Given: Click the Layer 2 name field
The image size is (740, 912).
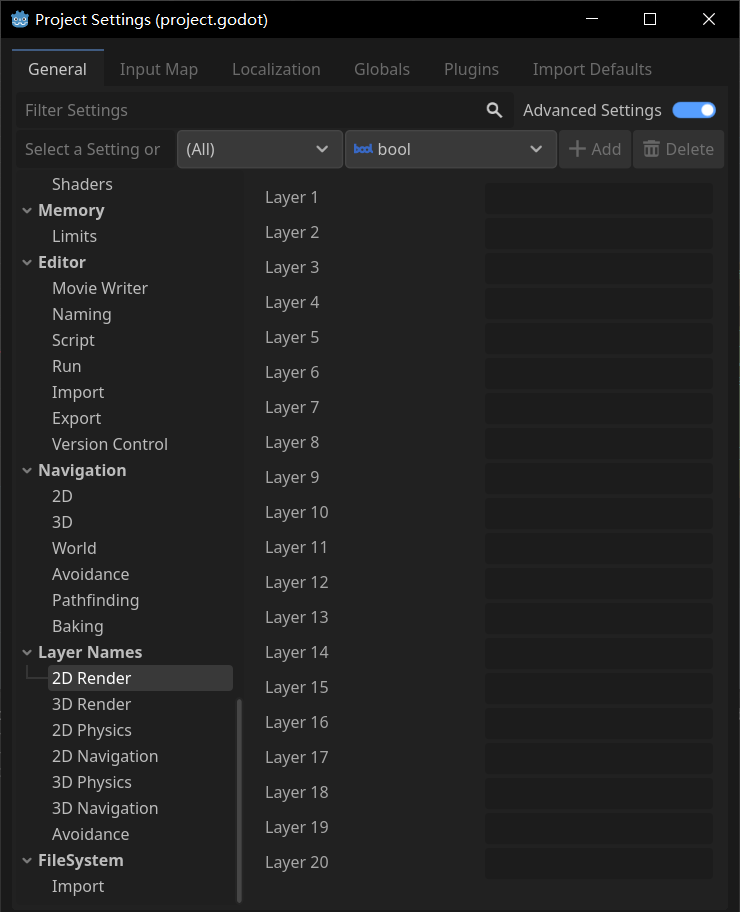Looking at the screenshot, I should (x=599, y=233).
